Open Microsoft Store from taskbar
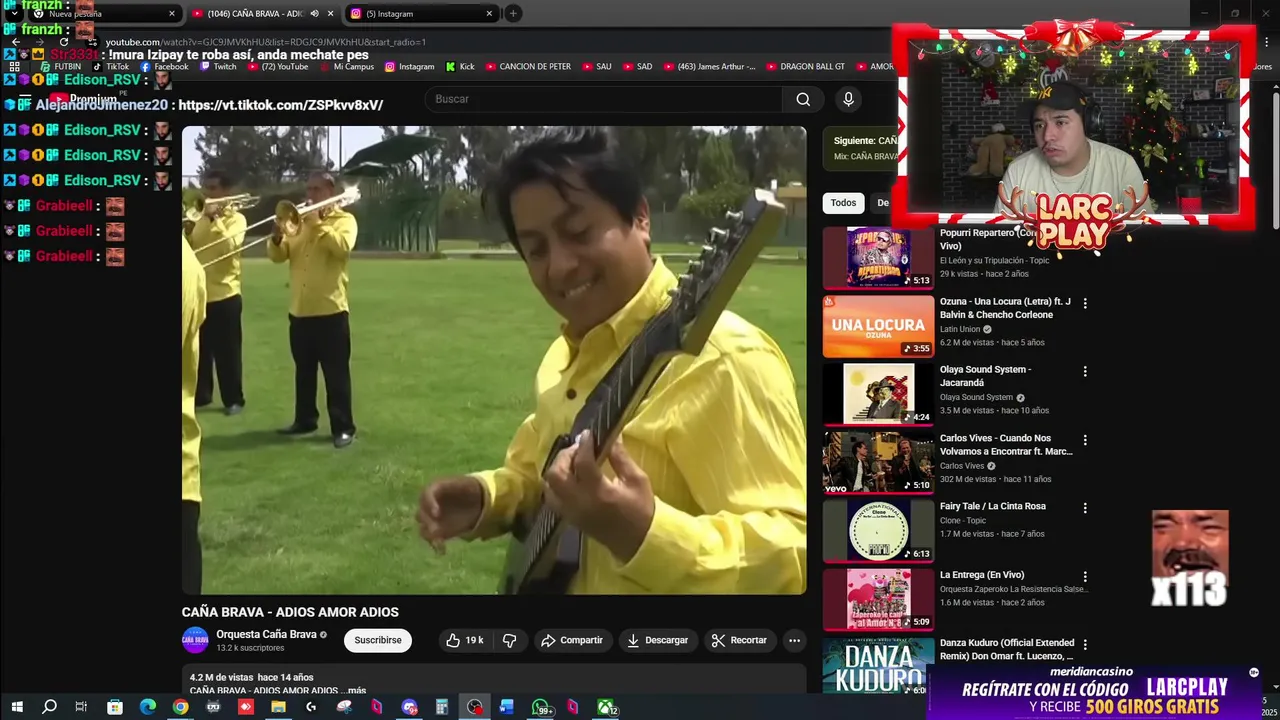The height and width of the screenshot is (720, 1280). [115, 707]
